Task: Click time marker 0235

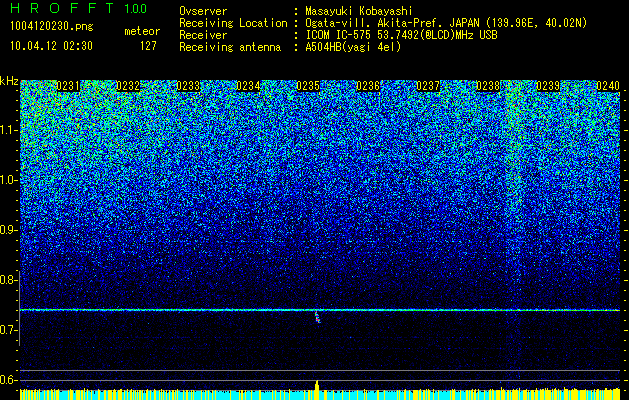Action: 308,86
